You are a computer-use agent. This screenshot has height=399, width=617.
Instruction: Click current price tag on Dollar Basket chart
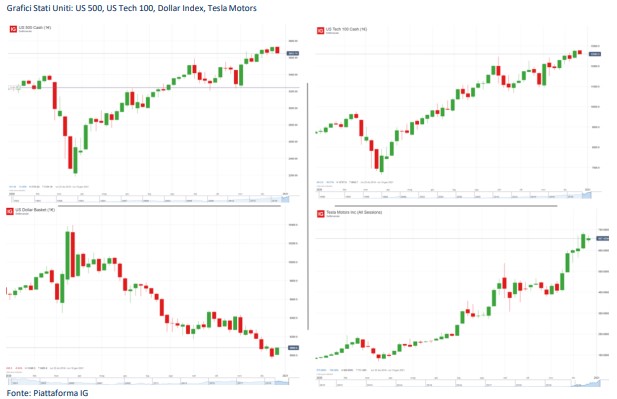click(x=294, y=348)
